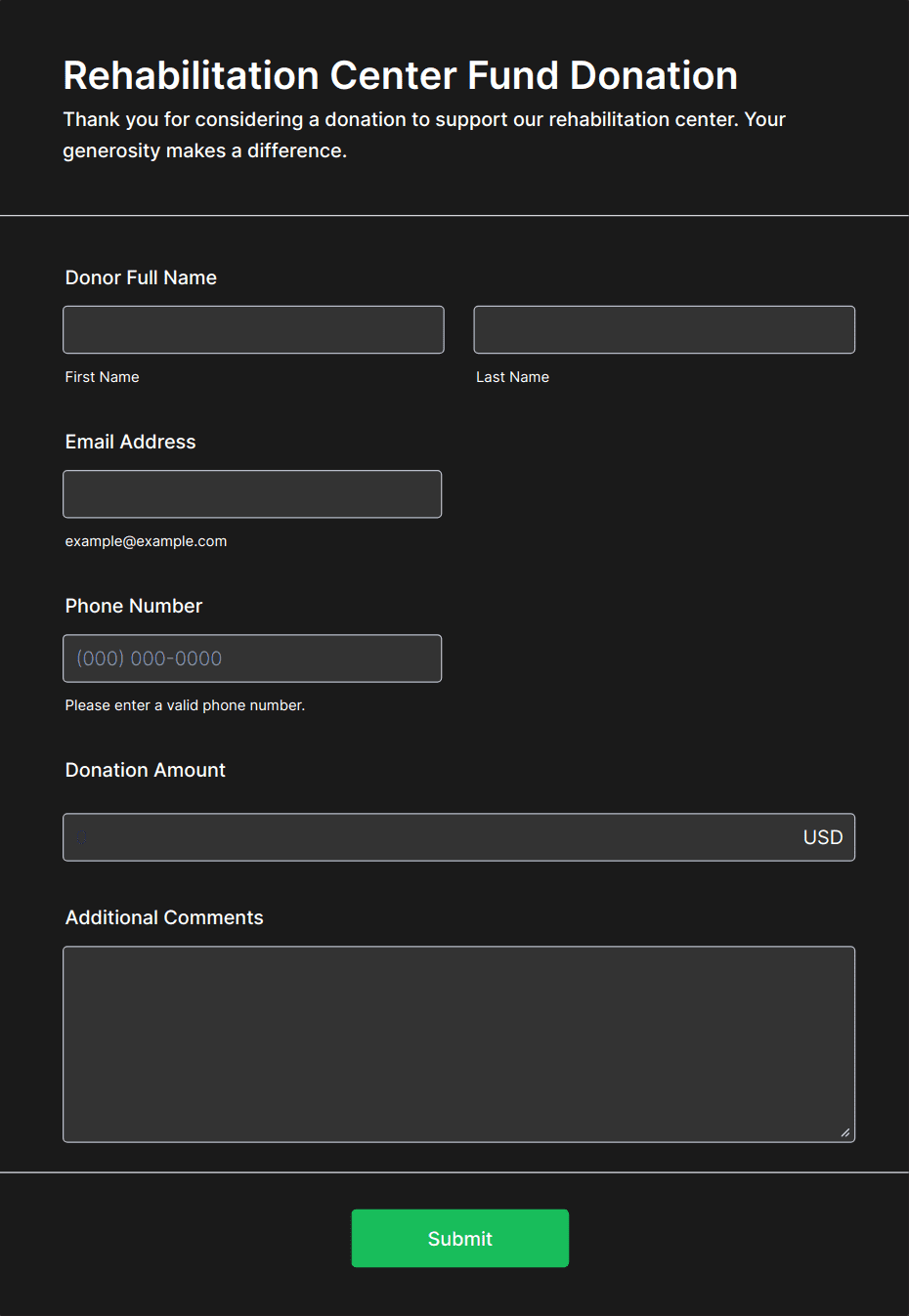Select the Donor Full Name label
This screenshot has height=1316, width=909.
140,277
